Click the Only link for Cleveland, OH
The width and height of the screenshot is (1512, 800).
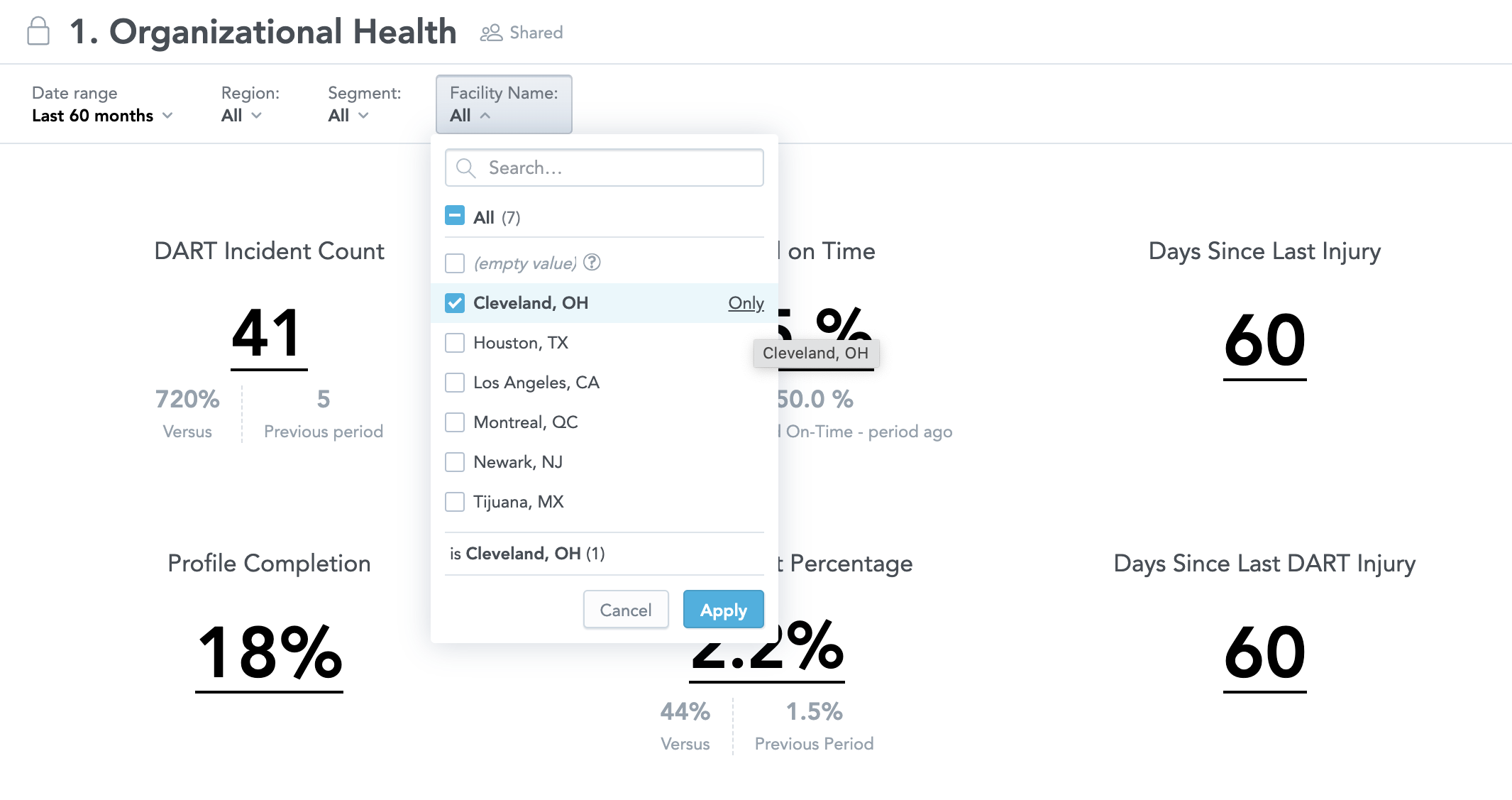pos(746,303)
